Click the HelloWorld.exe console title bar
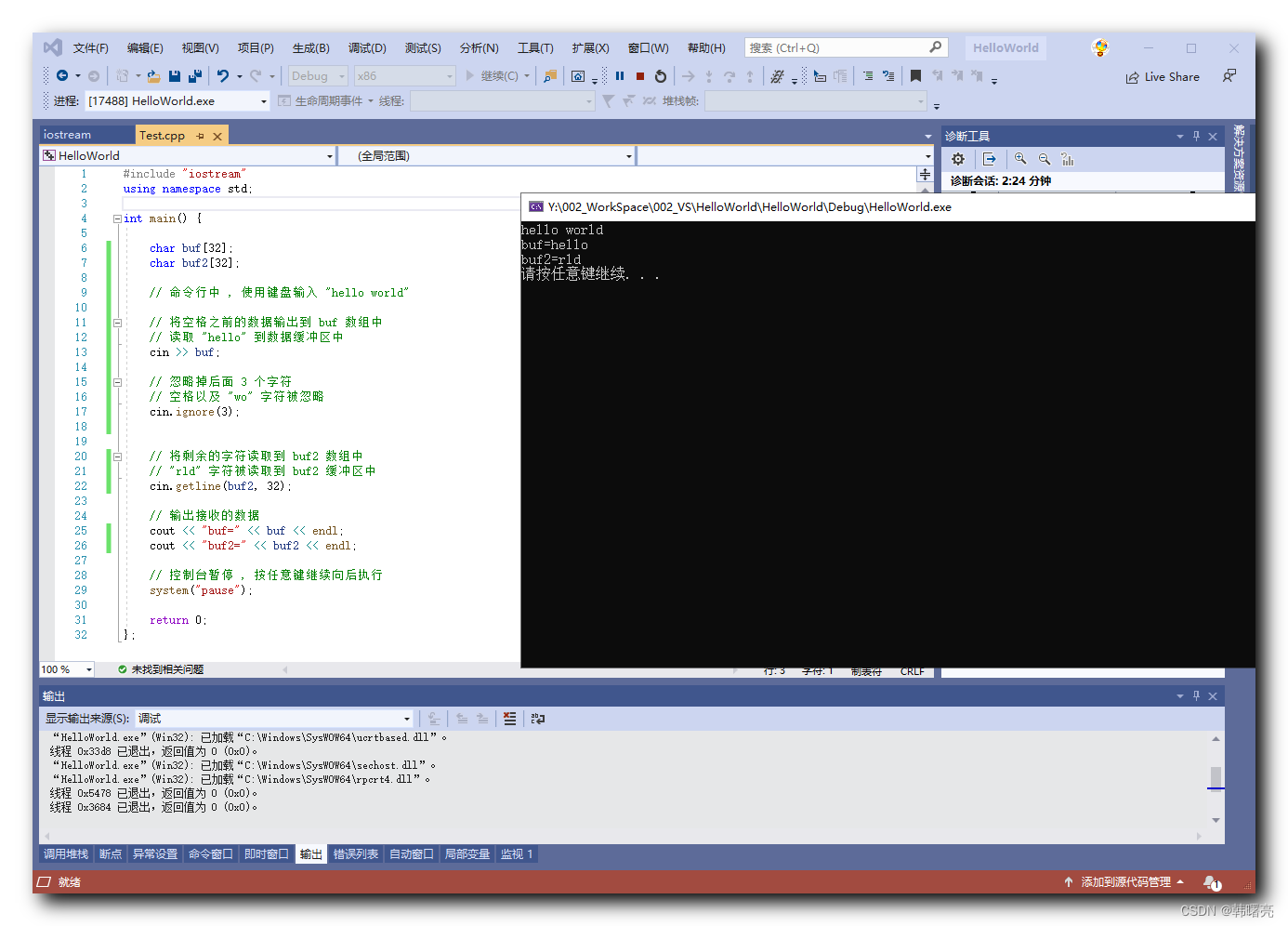 (887, 207)
